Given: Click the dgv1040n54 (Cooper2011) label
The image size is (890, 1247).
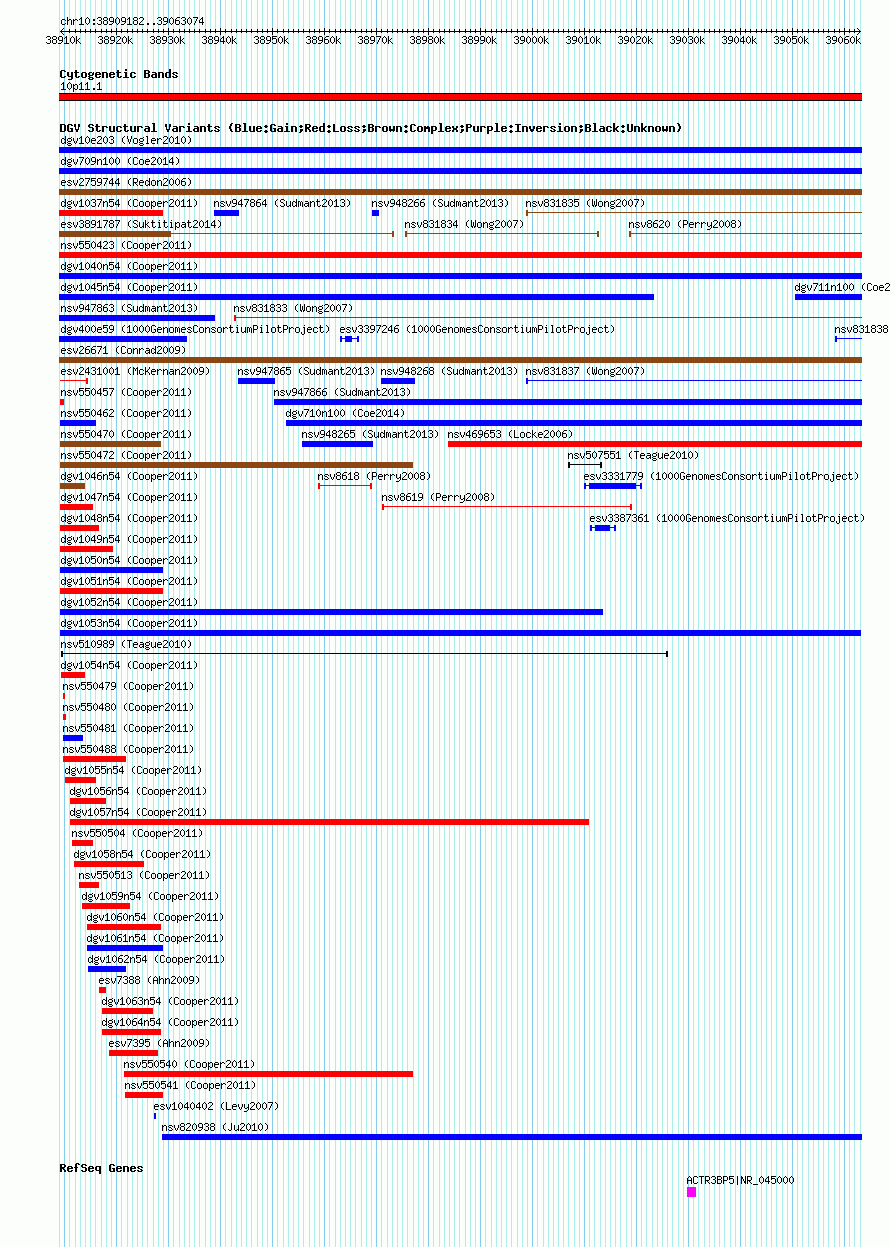Looking at the screenshot, I should (129, 266).
